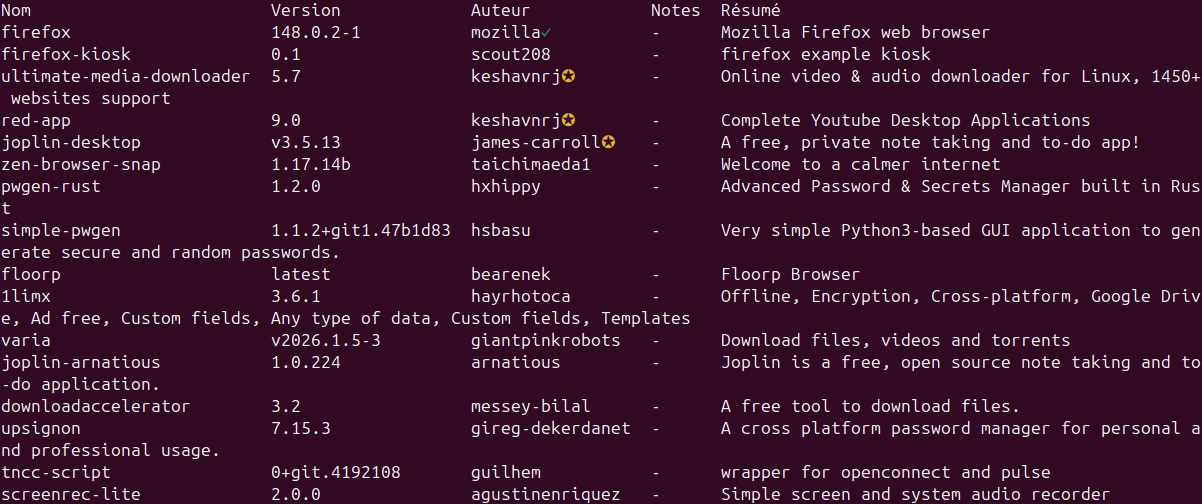Click the Notes column header
Viewport: 1202px width, 504px height.
pyautogui.click(x=675, y=10)
